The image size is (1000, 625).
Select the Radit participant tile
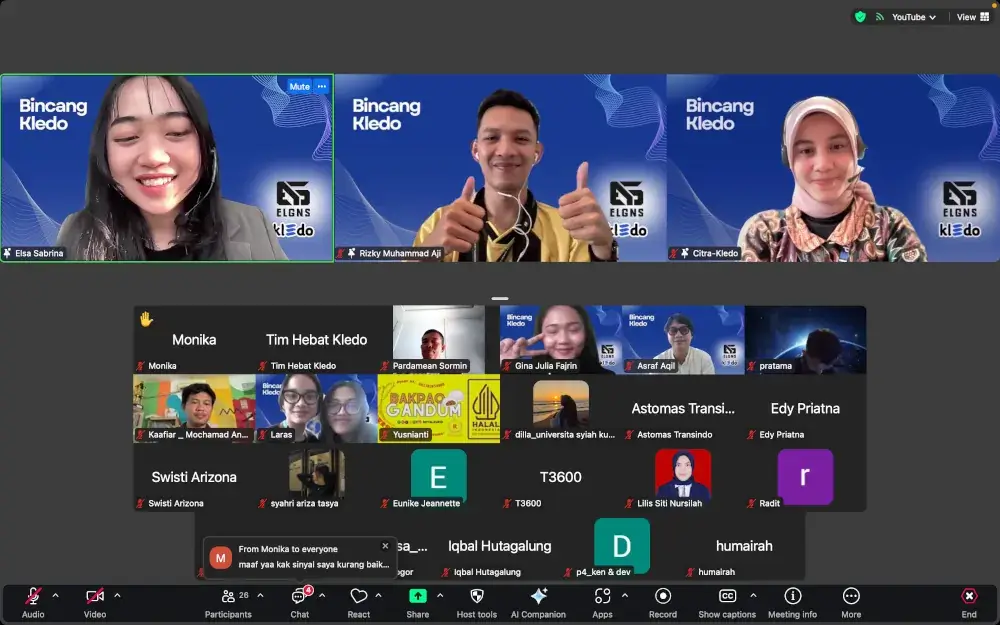click(805, 478)
